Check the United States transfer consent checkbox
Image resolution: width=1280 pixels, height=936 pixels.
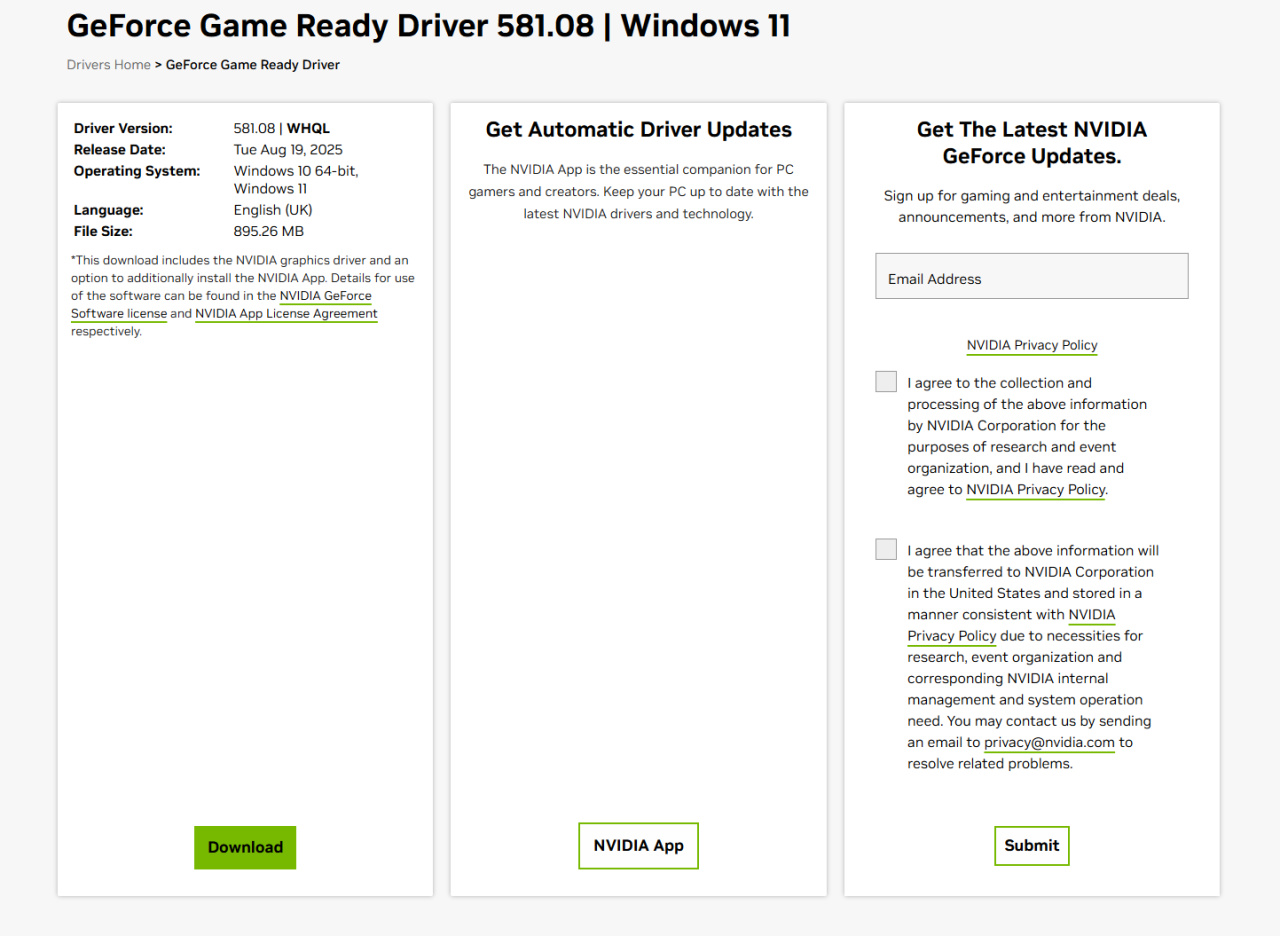(x=886, y=549)
